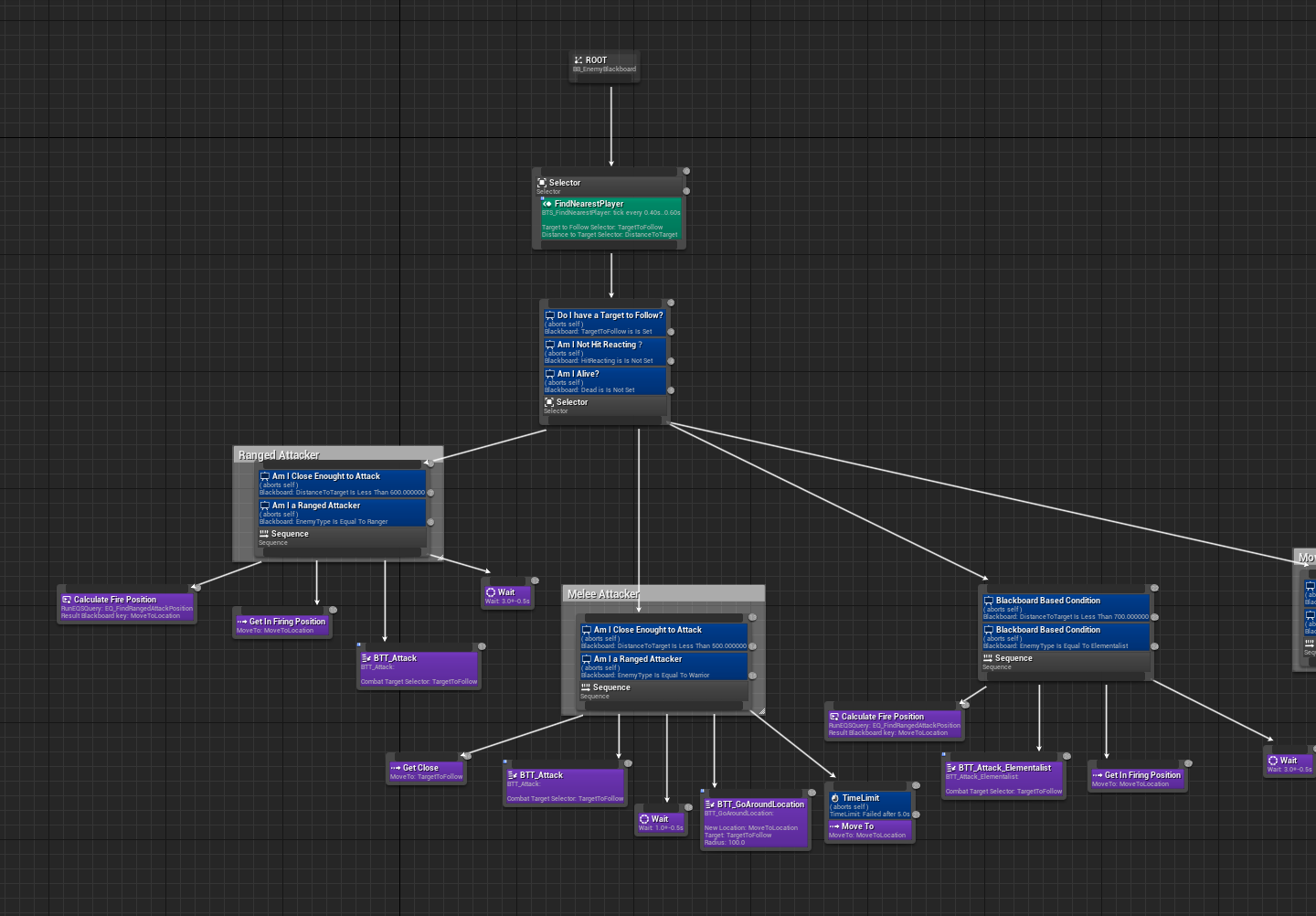Click the BTT_GoAroundLocation task icon

(x=710, y=804)
